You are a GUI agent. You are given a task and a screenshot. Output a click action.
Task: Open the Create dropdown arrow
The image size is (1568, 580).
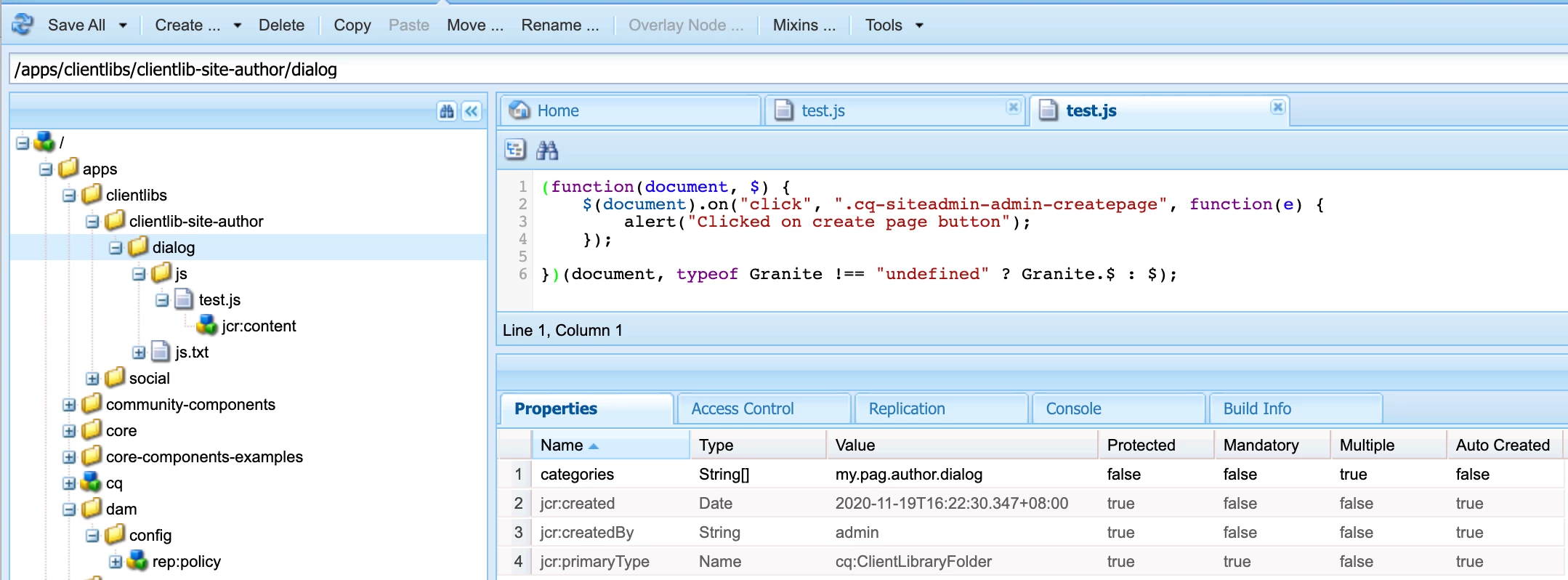point(237,25)
